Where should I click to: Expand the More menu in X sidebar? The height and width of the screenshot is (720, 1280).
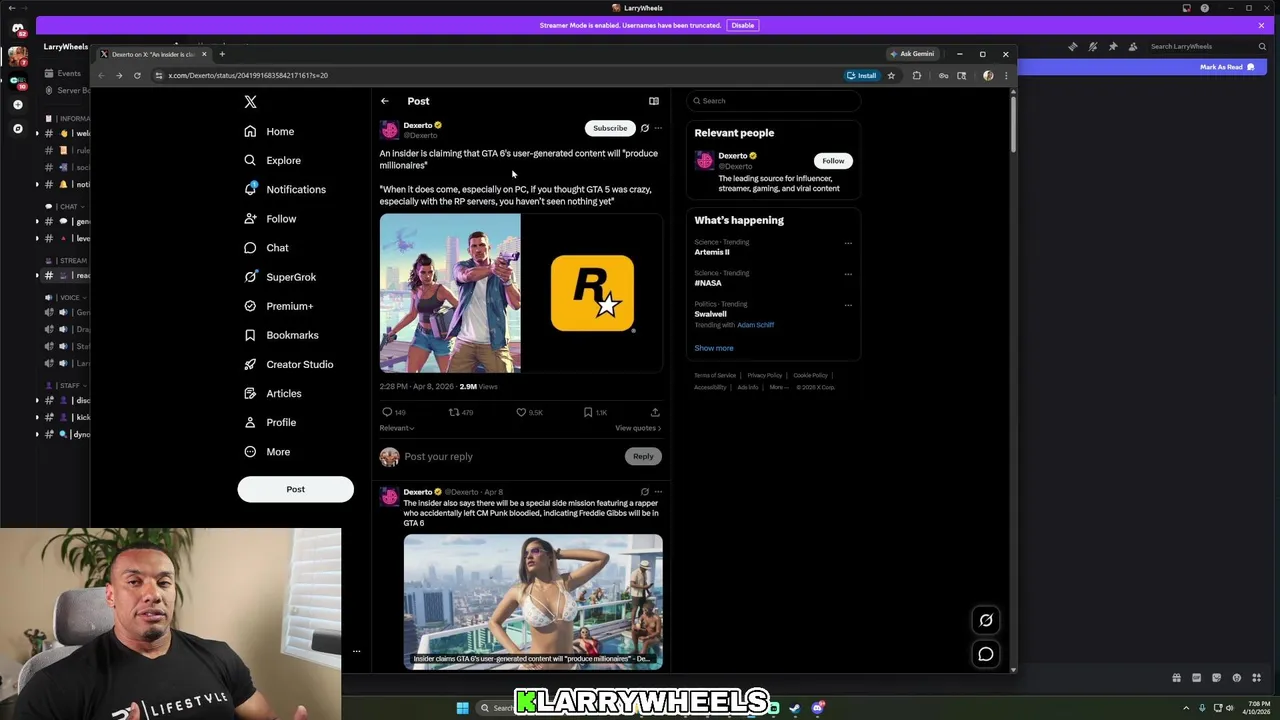coord(267,452)
